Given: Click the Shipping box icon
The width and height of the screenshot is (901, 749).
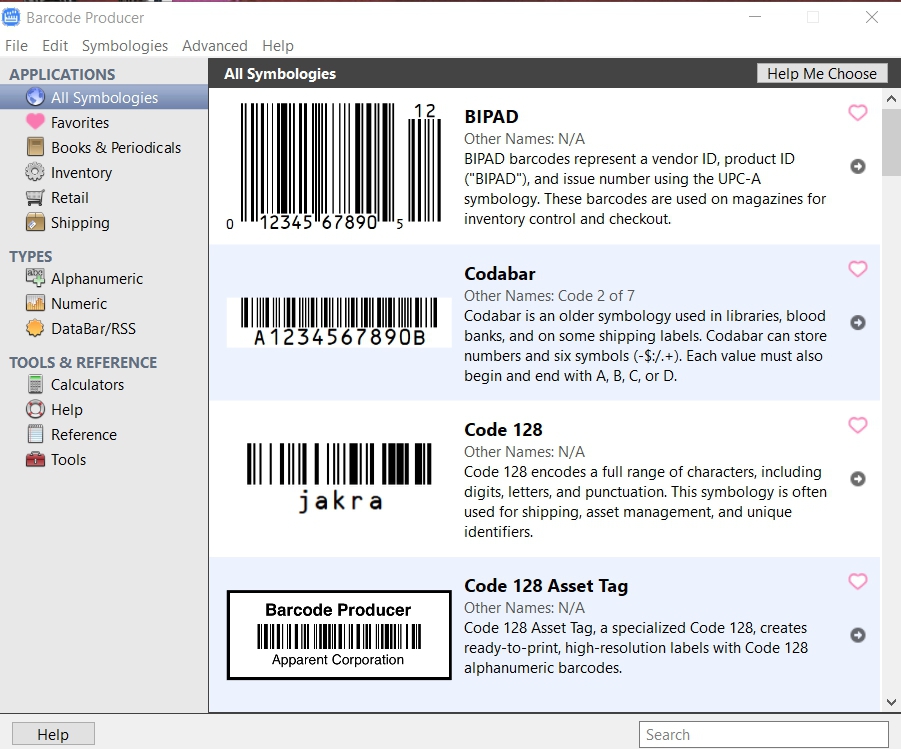Looking at the screenshot, I should (x=35, y=222).
